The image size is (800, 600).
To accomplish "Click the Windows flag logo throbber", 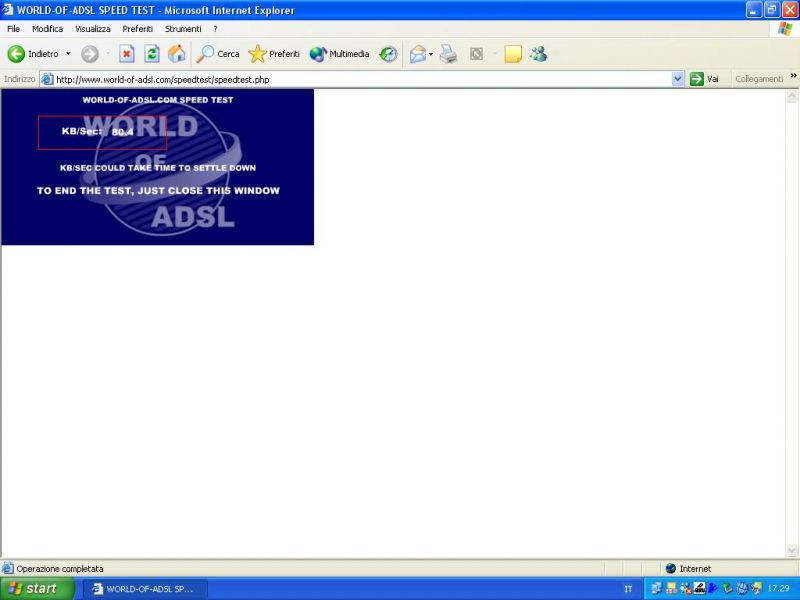I will coord(785,29).
